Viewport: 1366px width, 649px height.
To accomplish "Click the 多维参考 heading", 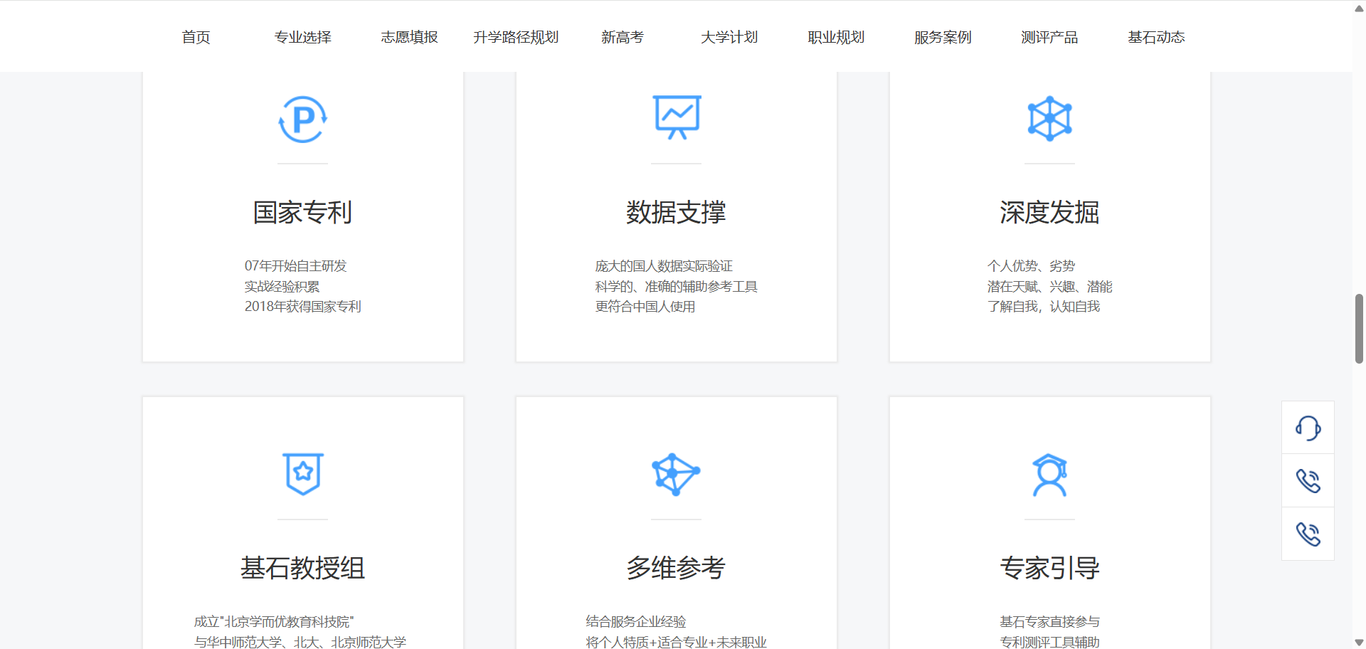I will 676,568.
